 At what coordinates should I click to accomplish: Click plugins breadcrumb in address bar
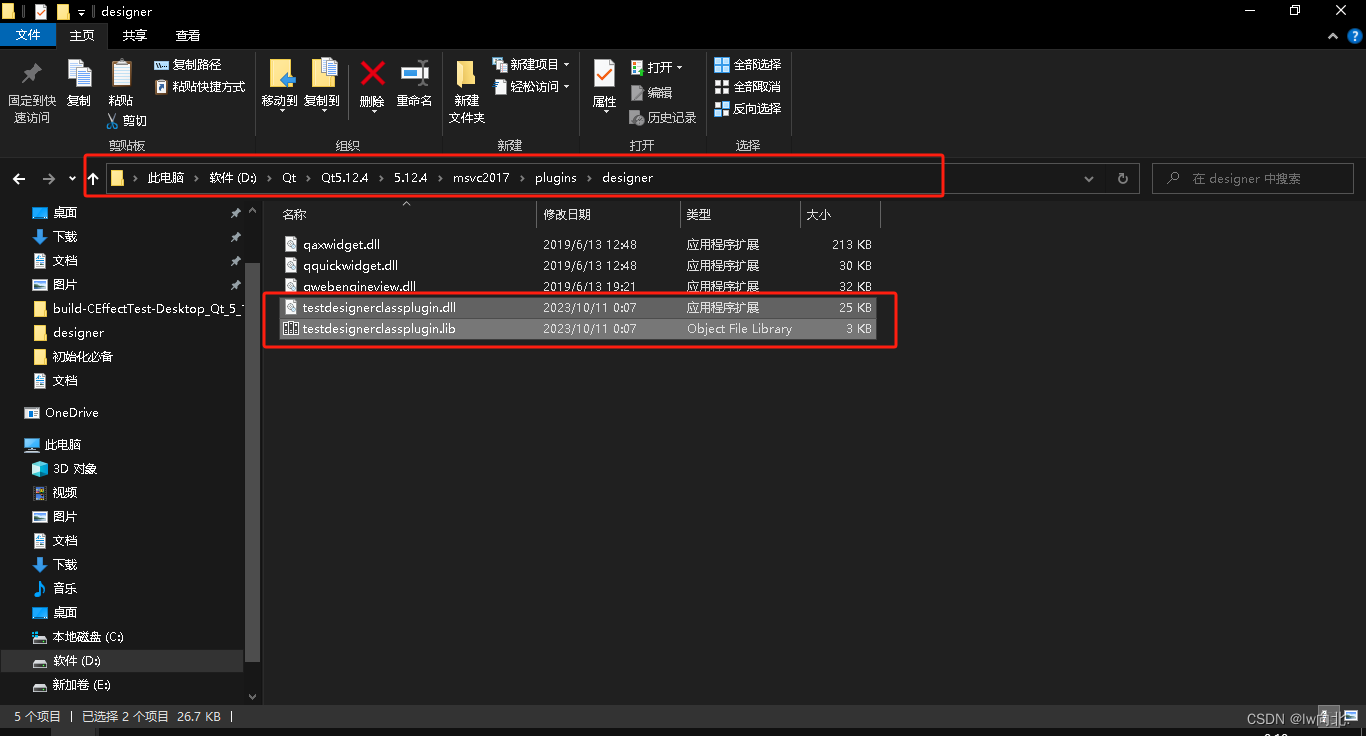click(556, 178)
